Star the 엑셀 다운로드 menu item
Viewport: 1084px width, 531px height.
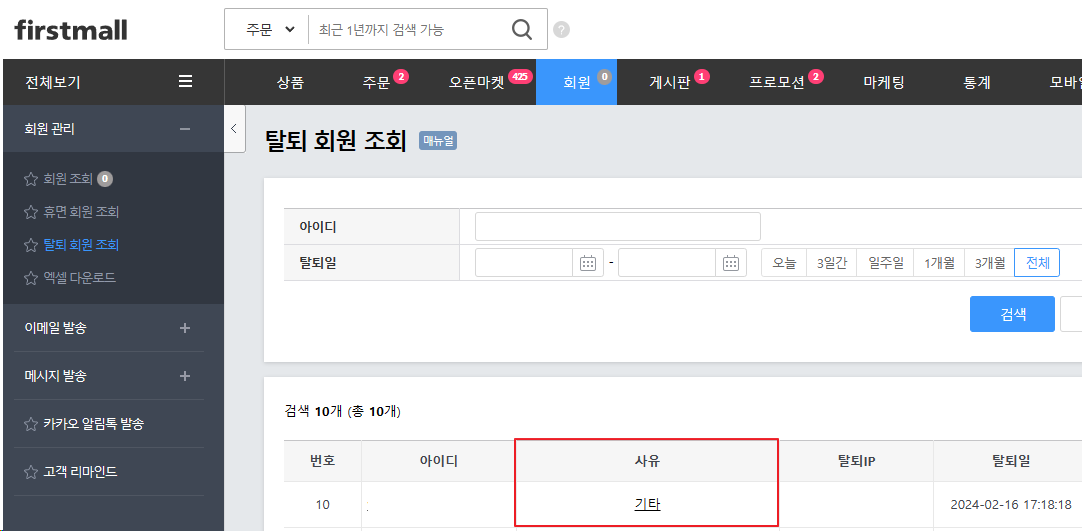click(30, 277)
